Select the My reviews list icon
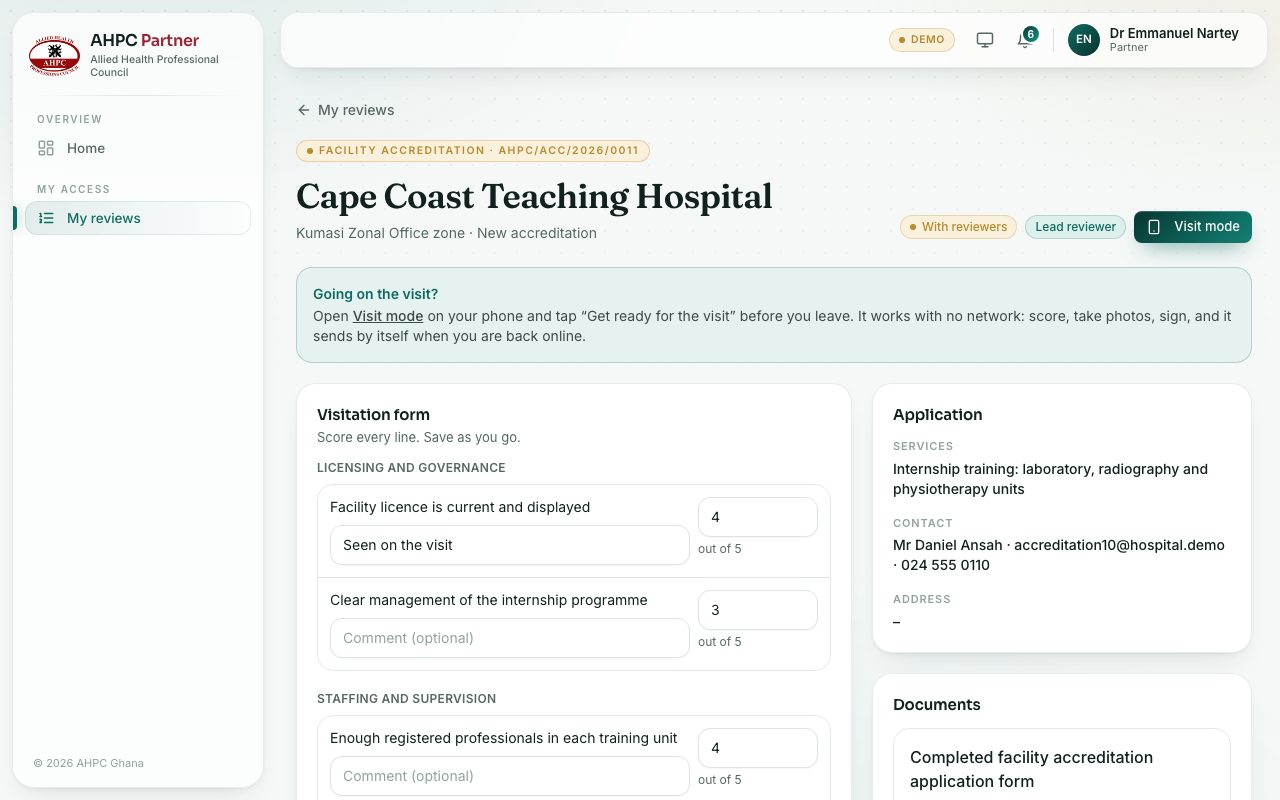 (x=46, y=218)
